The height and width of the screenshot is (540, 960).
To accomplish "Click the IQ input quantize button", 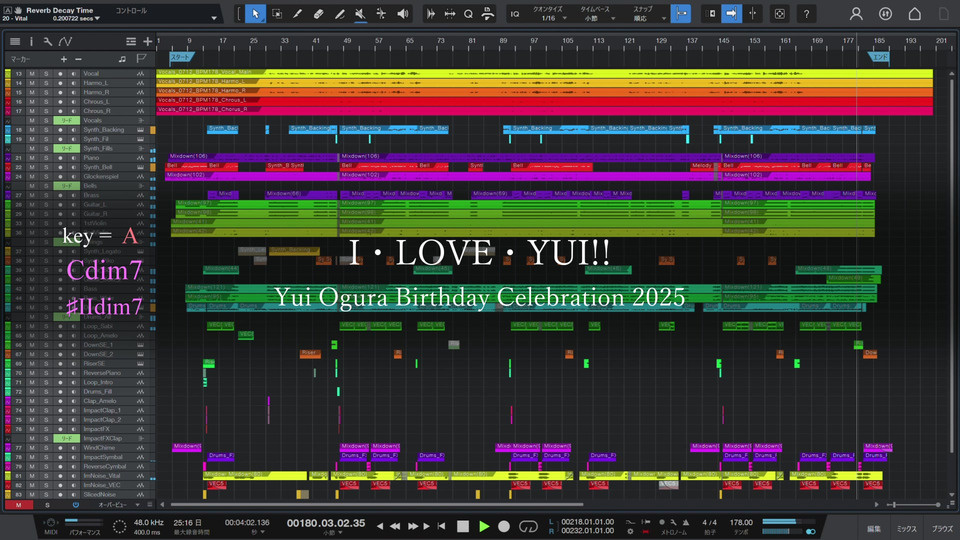I will (515, 14).
